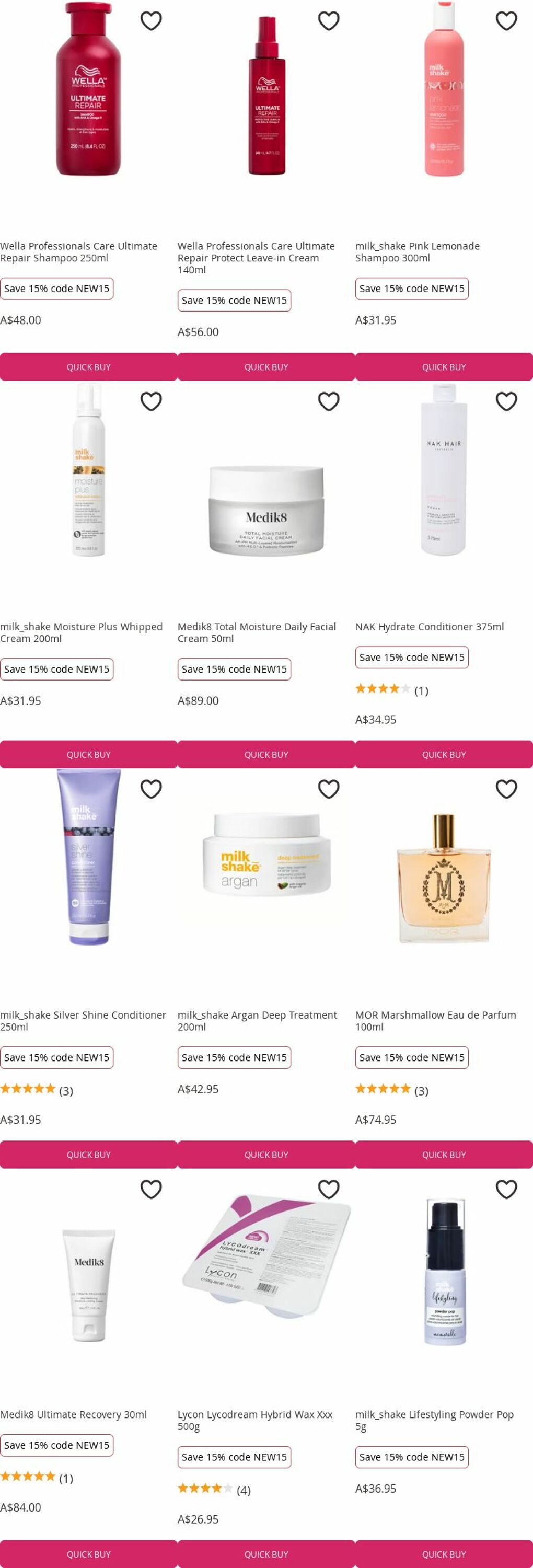
Task: Tap heart on NAK Hydrate Conditioner
Action: (x=506, y=401)
